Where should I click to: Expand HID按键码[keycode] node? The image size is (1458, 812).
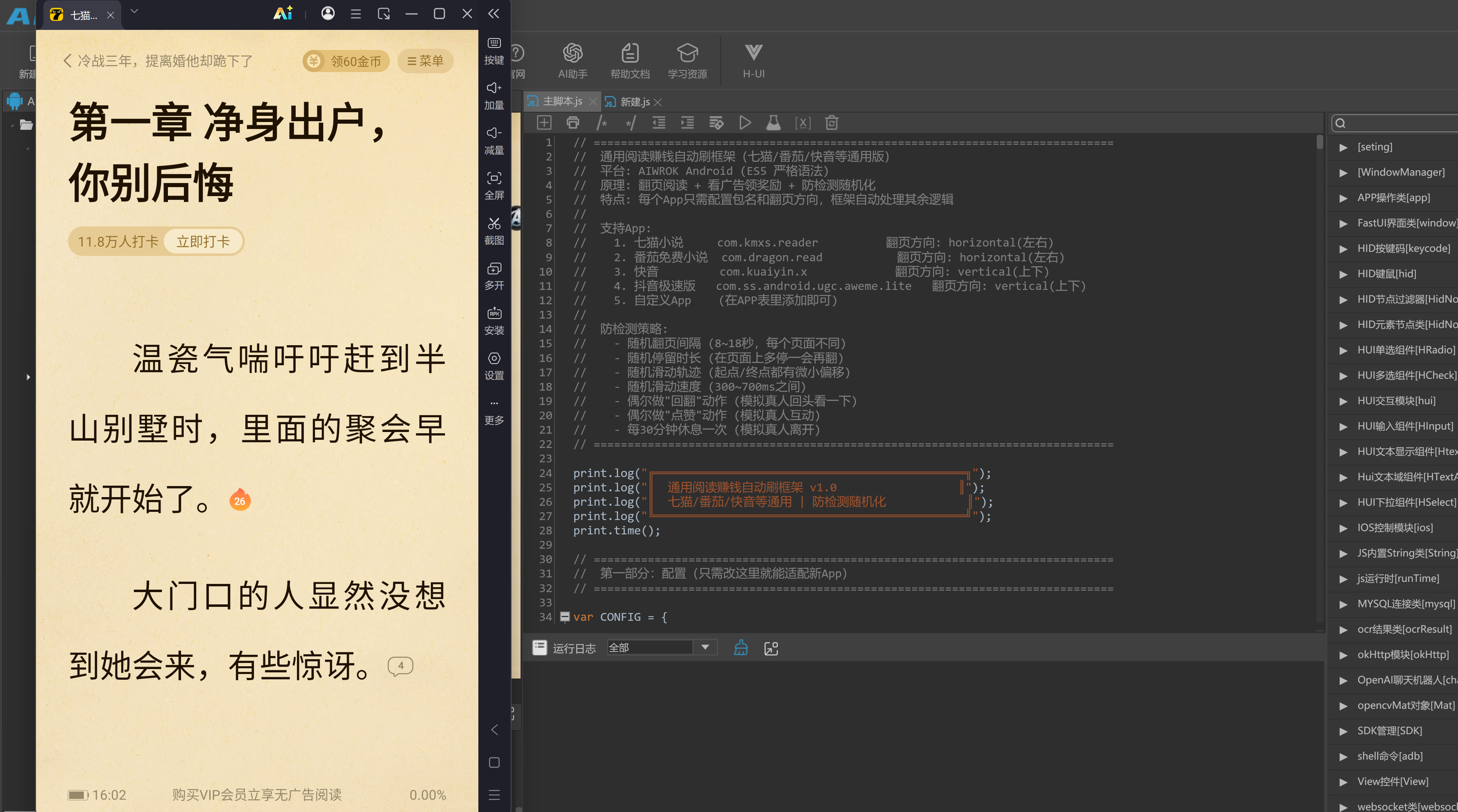(1343, 249)
